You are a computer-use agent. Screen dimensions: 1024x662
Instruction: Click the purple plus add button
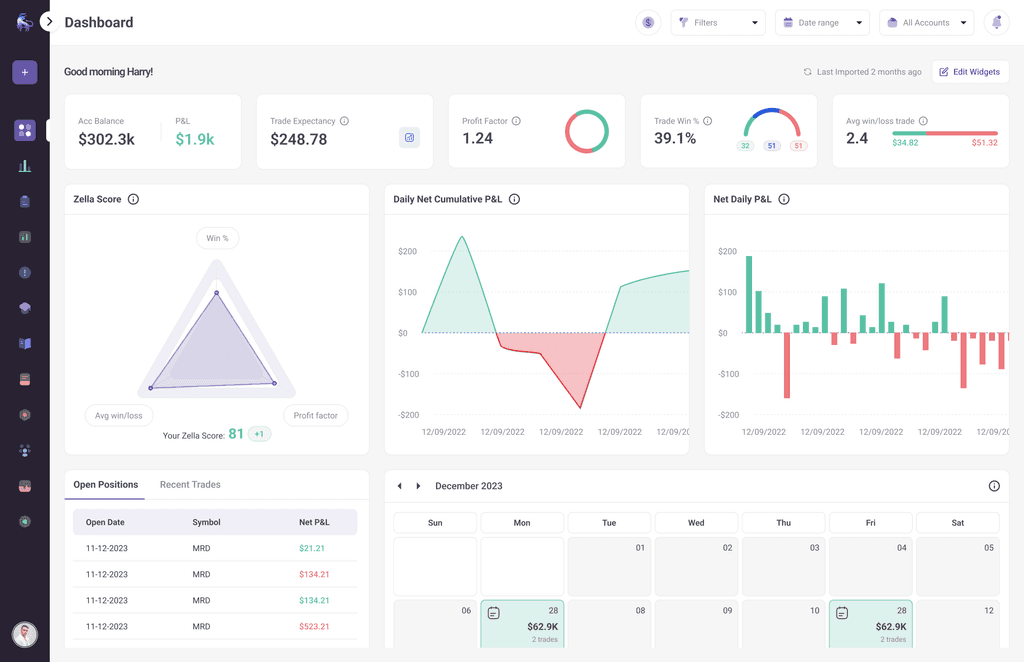point(25,72)
